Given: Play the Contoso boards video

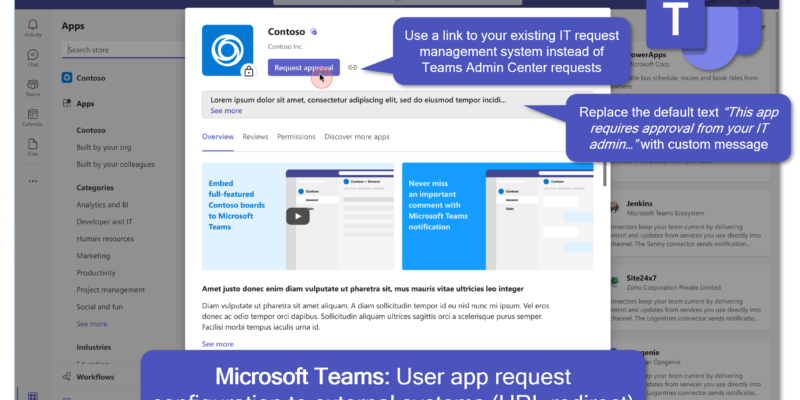Looking at the screenshot, I should (296, 215).
